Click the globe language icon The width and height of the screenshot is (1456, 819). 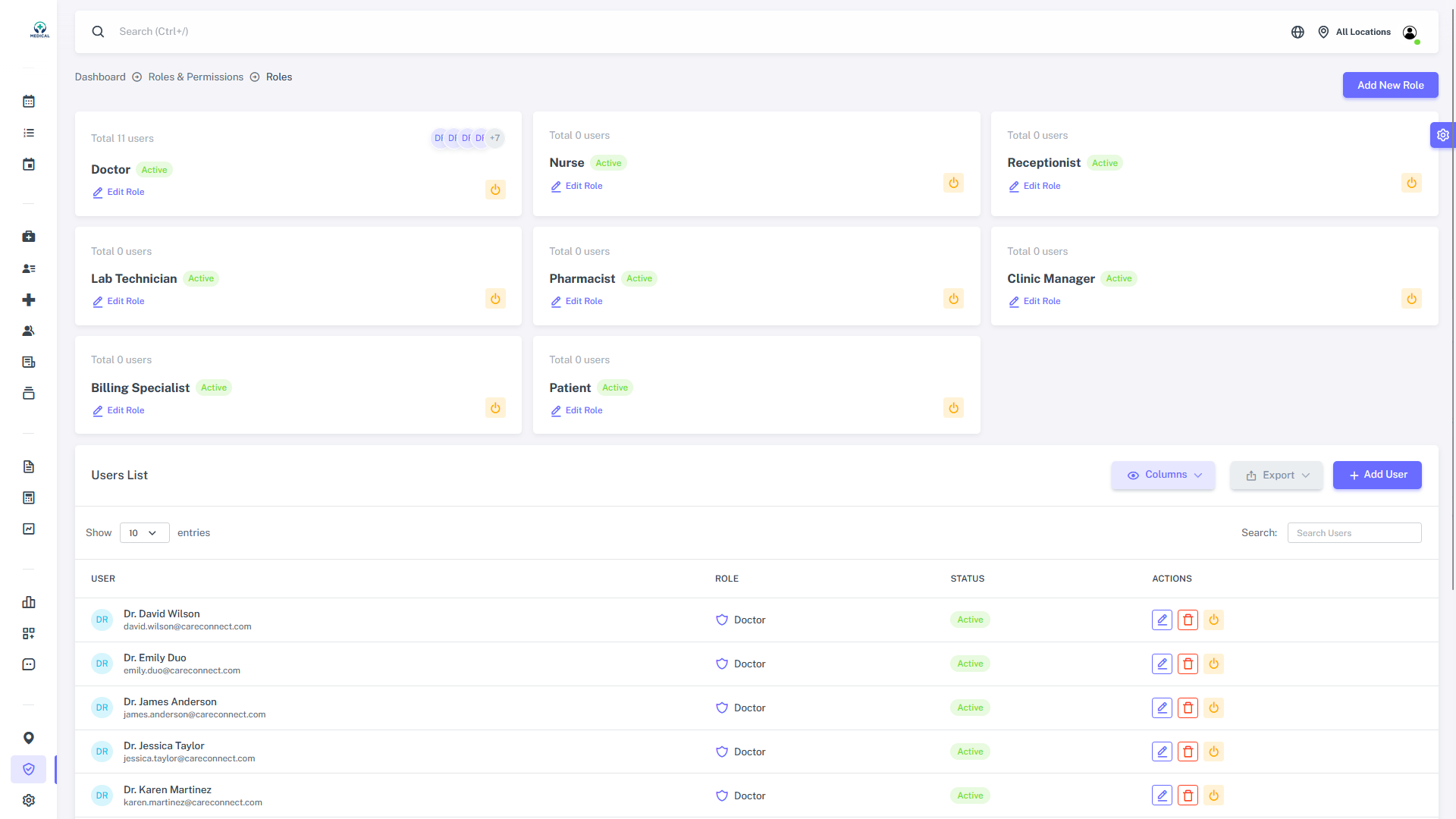pyautogui.click(x=1298, y=32)
